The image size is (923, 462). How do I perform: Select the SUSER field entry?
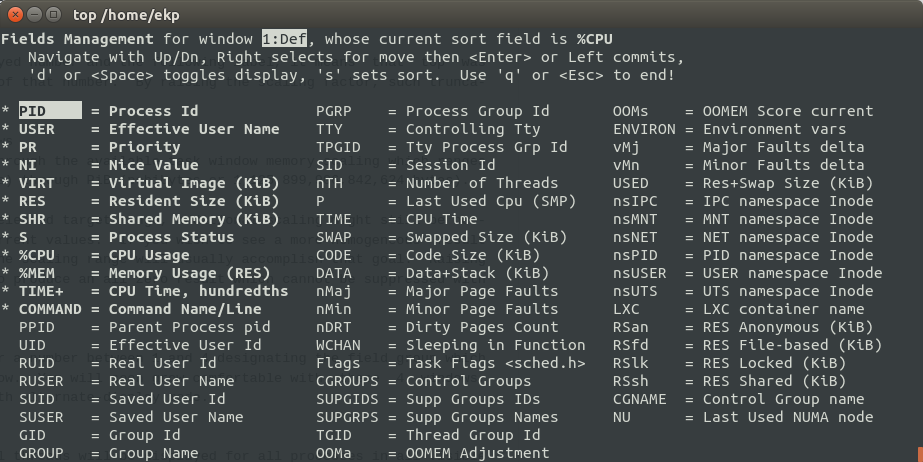(131, 417)
